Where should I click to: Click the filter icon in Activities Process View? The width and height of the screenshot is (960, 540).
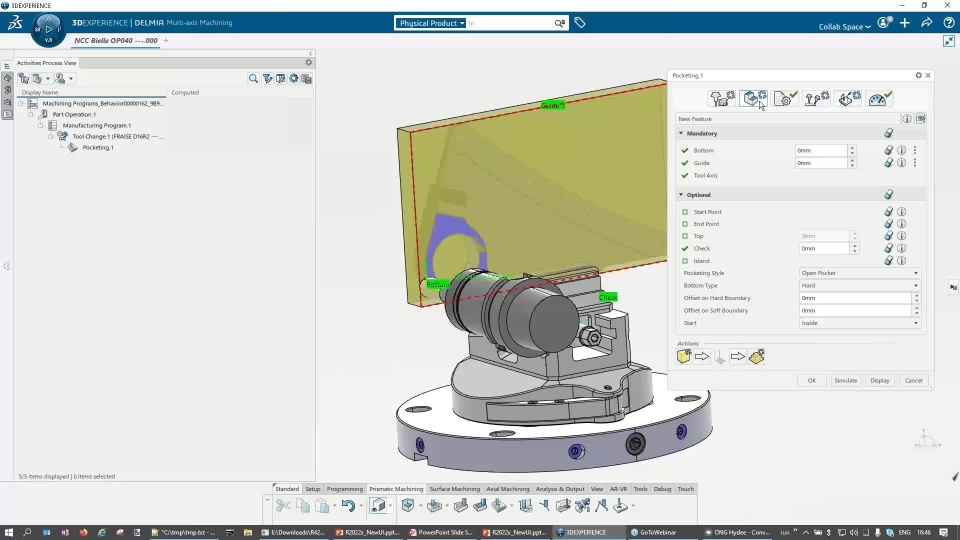268,78
